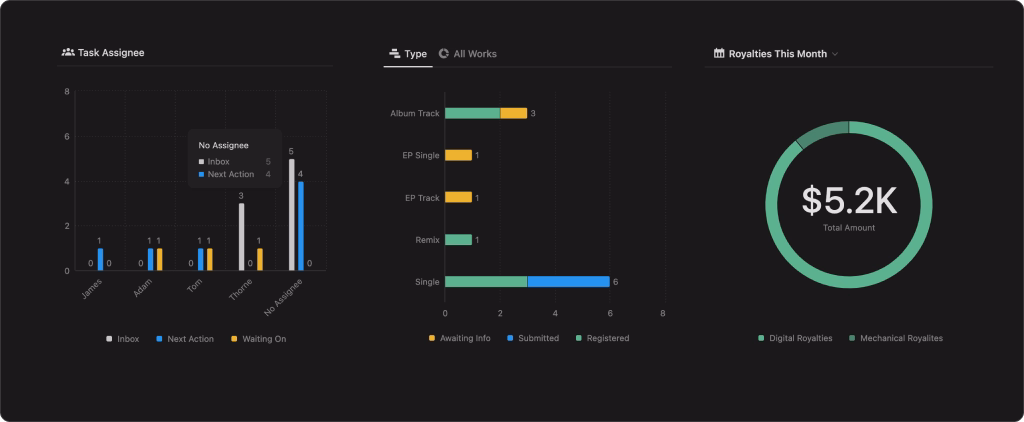Open the Royalties This Month title

point(778,54)
